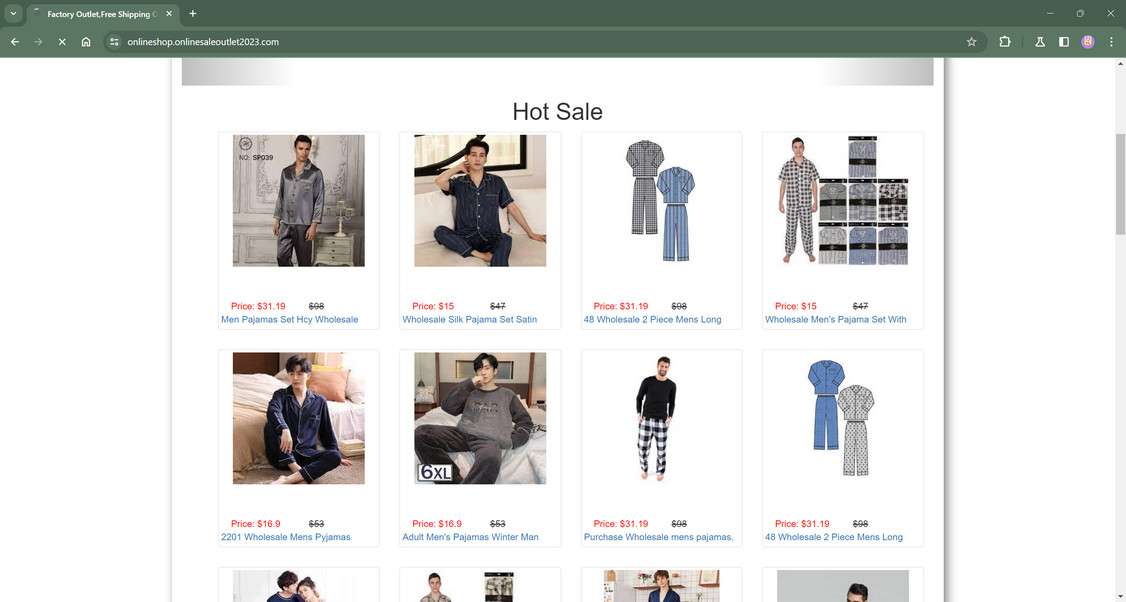This screenshot has height=602, width=1126.
Task: Click the browser back arrow
Action: tap(14, 42)
